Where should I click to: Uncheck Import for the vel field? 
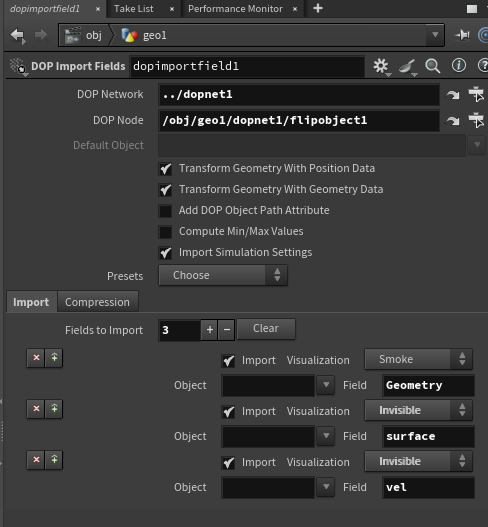point(229,463)
